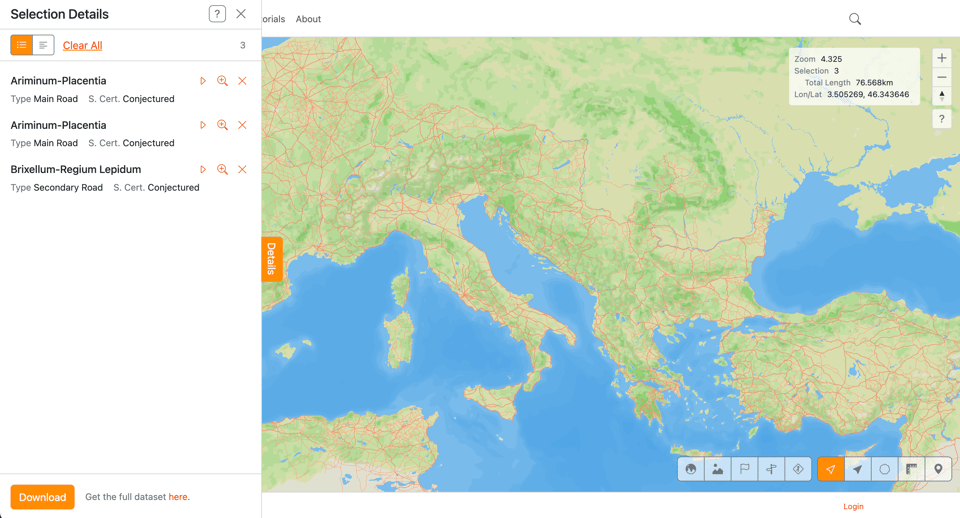Click the Login link
The image size is (960, 518).
pyautogui.click(x=853, y=506)
